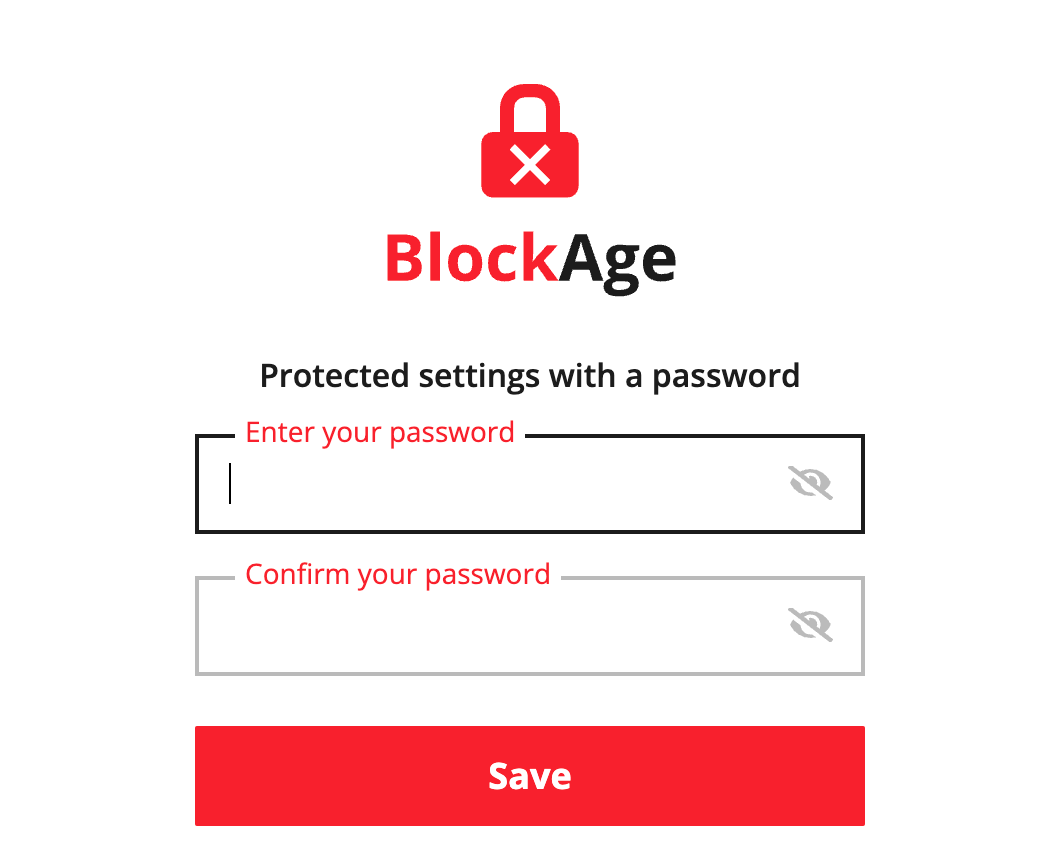Click Save to store the password

click(529, 776)
